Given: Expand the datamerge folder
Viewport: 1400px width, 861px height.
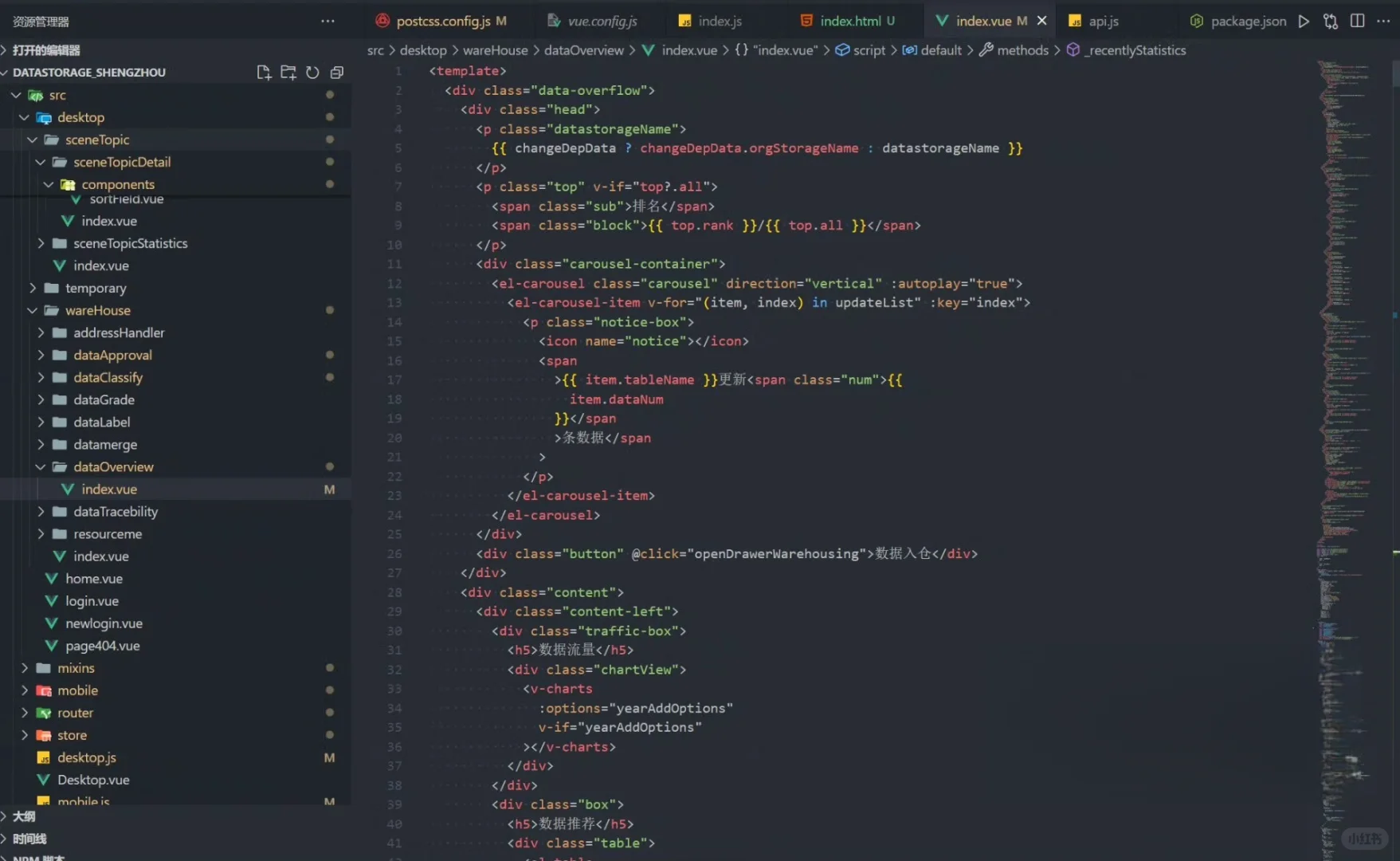Looking at the screenshot, I should (x=41, y=445).
